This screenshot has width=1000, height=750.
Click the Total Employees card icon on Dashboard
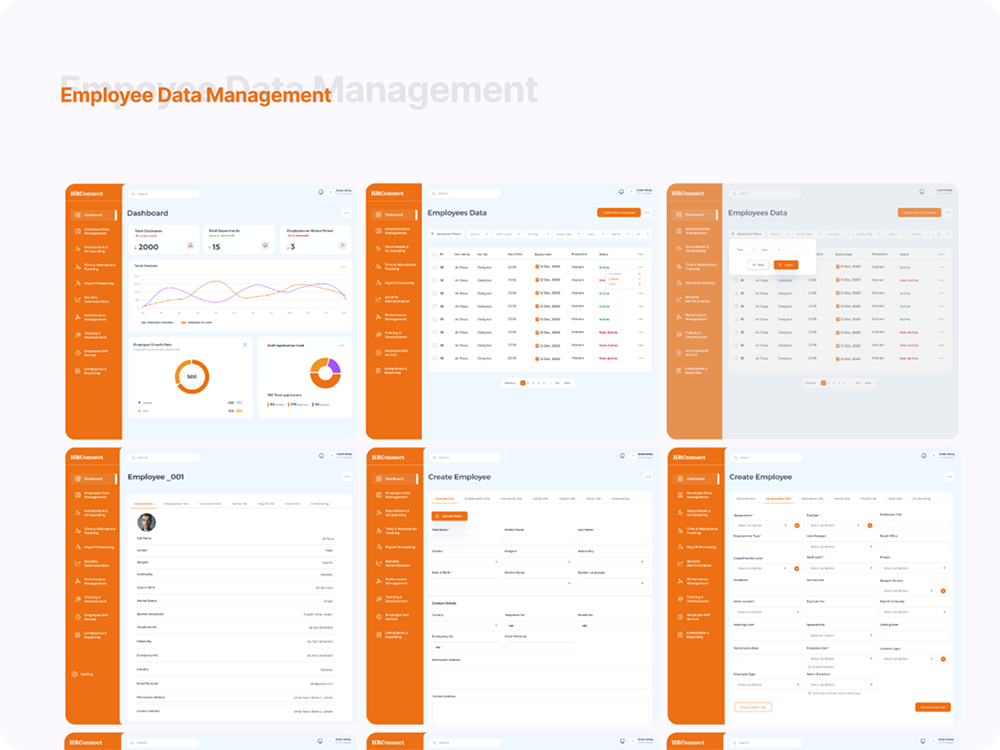tap(190, 246)
